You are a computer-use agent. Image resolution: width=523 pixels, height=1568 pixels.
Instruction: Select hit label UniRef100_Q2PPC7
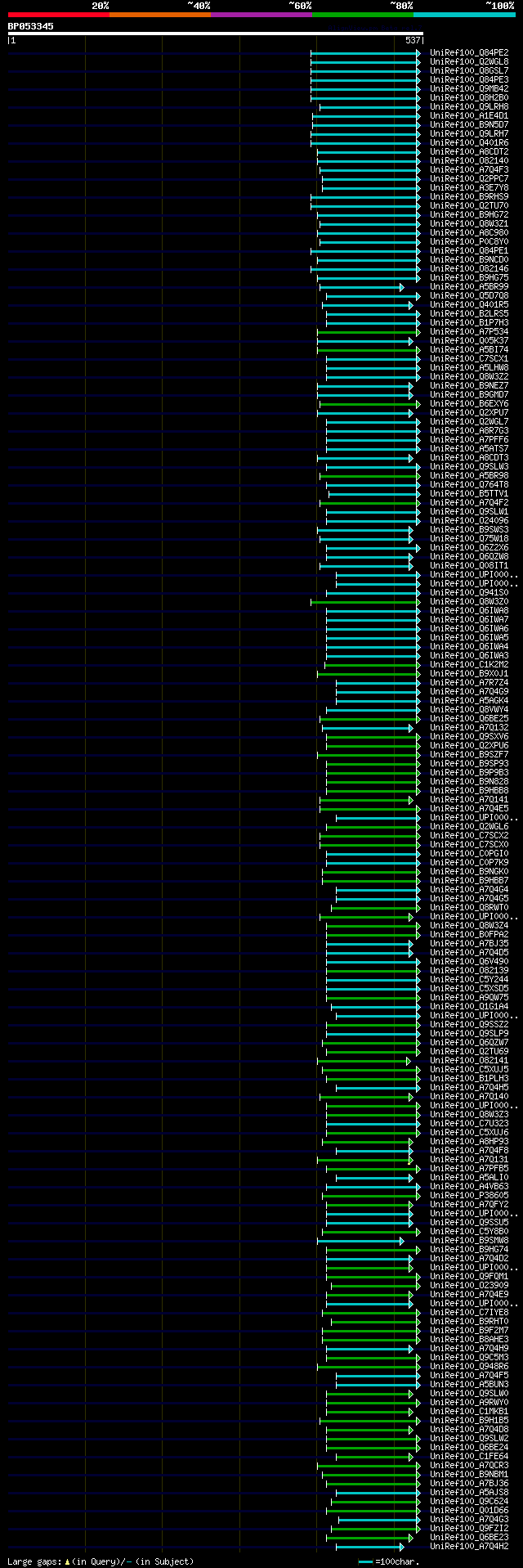coord(469,178)
